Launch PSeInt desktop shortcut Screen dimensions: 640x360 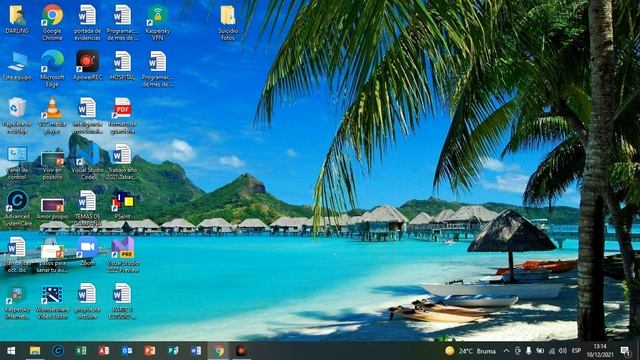[122, 205]
